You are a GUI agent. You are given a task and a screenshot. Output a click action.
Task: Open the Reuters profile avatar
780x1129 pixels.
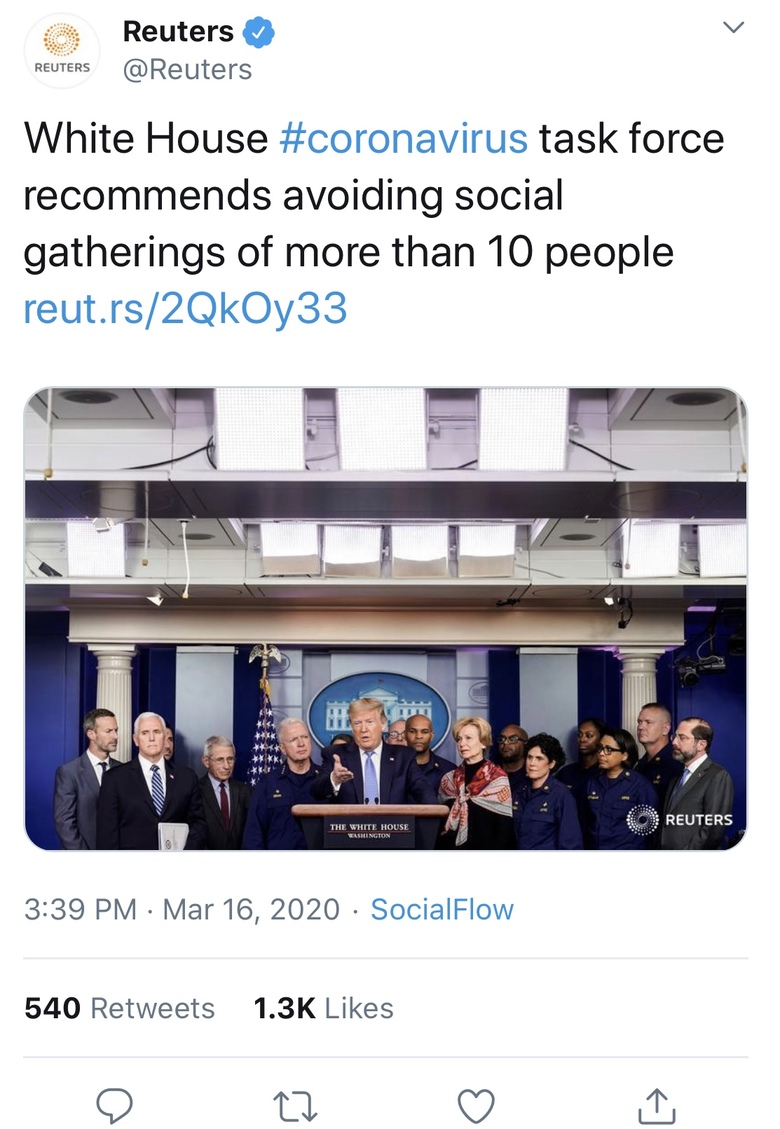tap(62, 50)
